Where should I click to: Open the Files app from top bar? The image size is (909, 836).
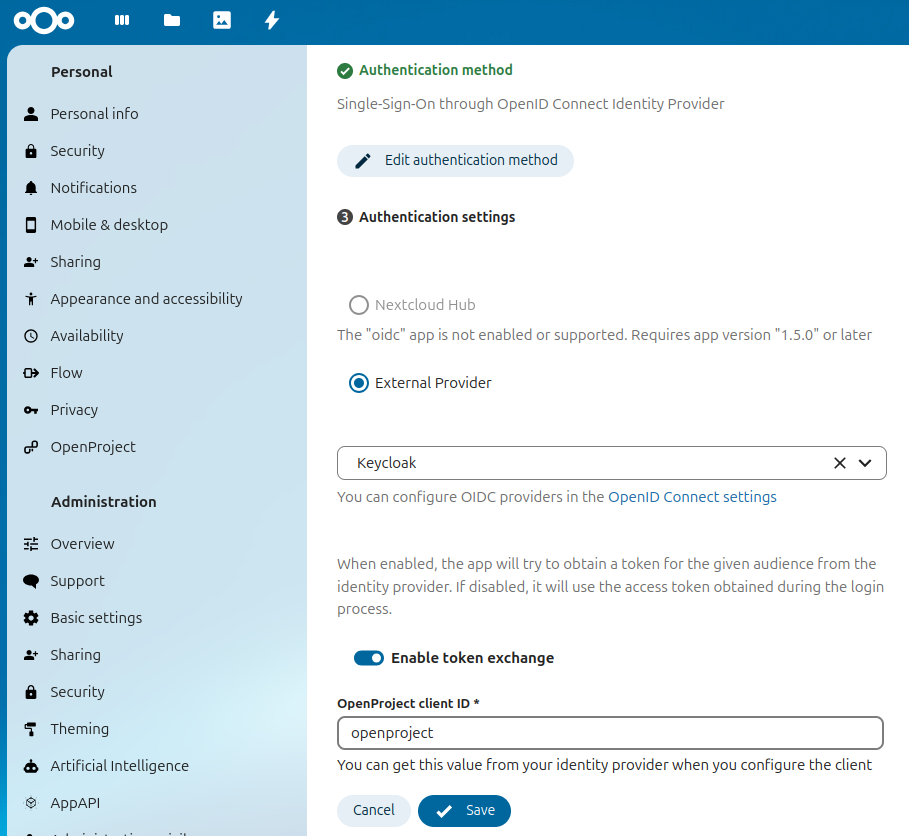[x=171, y=20]
